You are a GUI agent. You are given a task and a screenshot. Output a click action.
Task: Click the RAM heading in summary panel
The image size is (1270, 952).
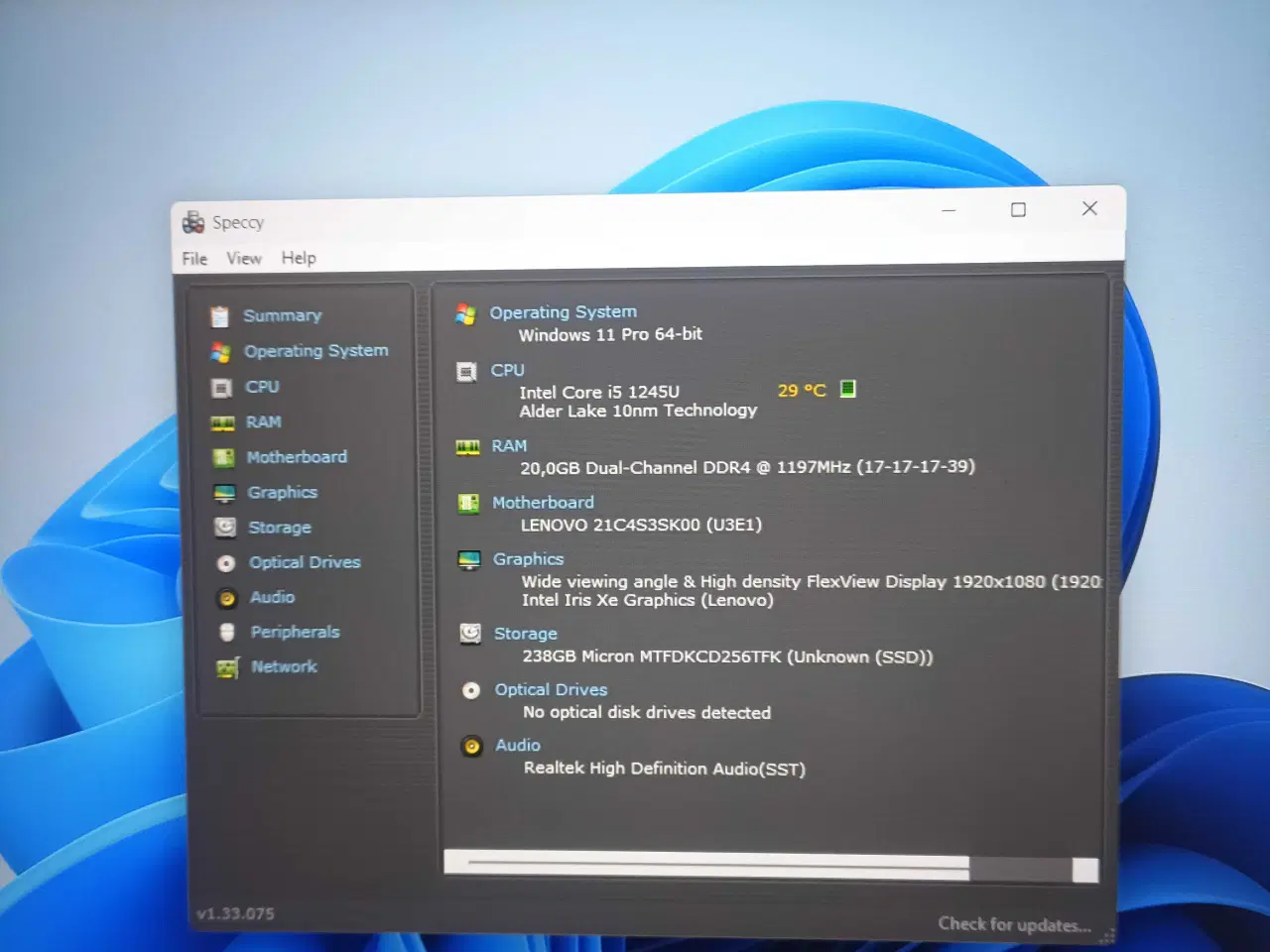tap(509, 446)
